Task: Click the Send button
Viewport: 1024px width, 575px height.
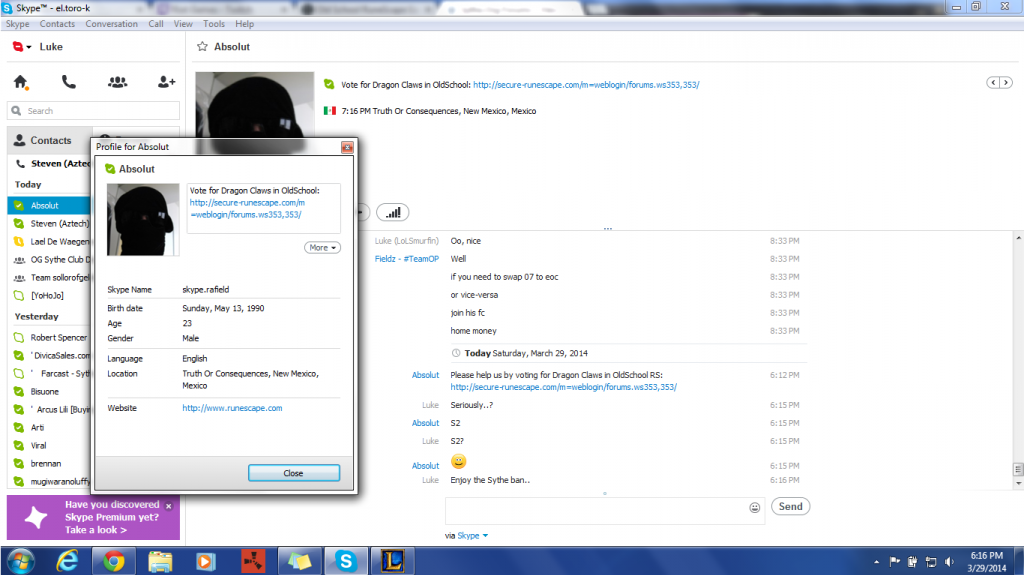Action: pos(790,506)
